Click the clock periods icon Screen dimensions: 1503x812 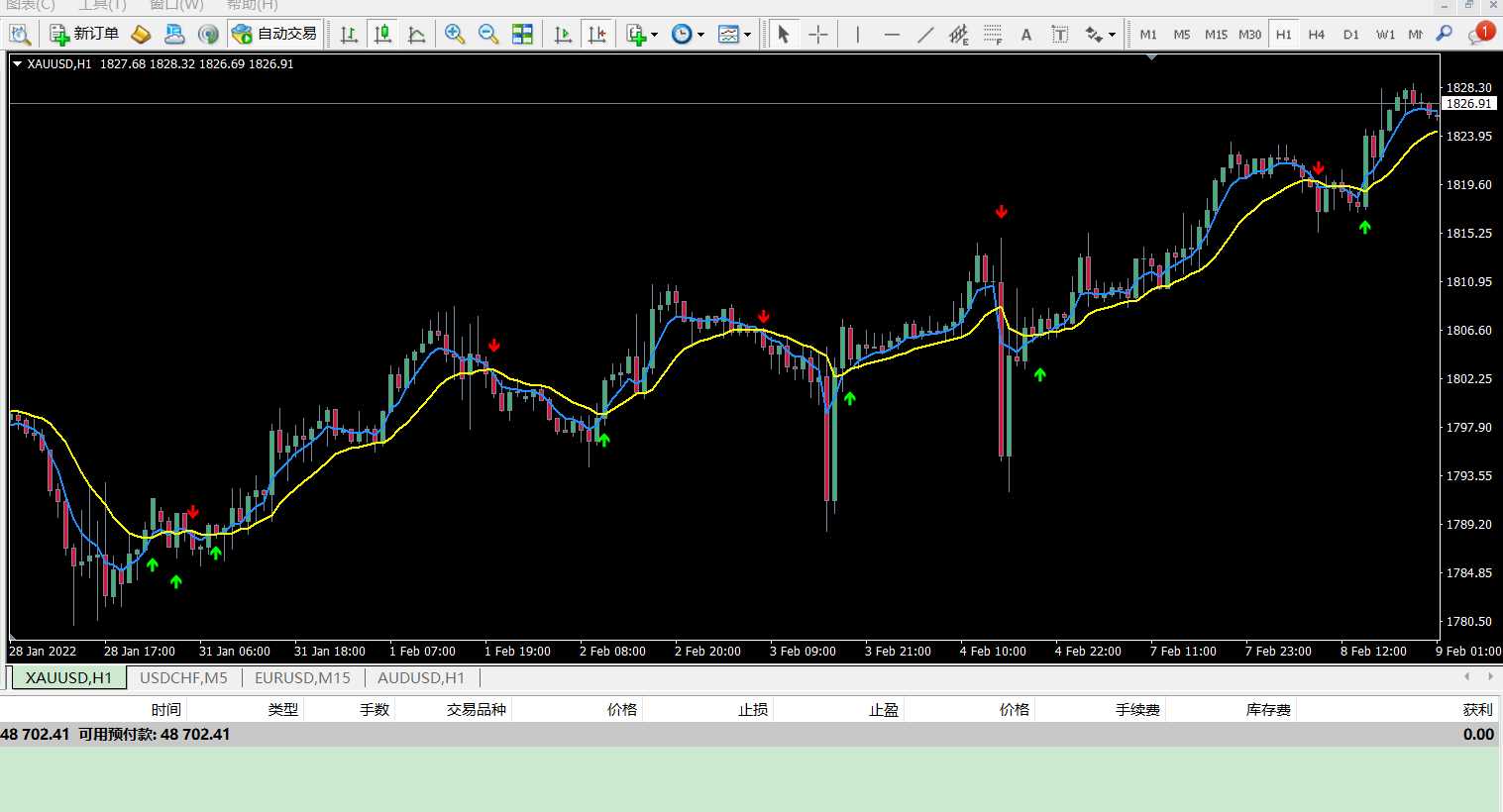[682, 35]
